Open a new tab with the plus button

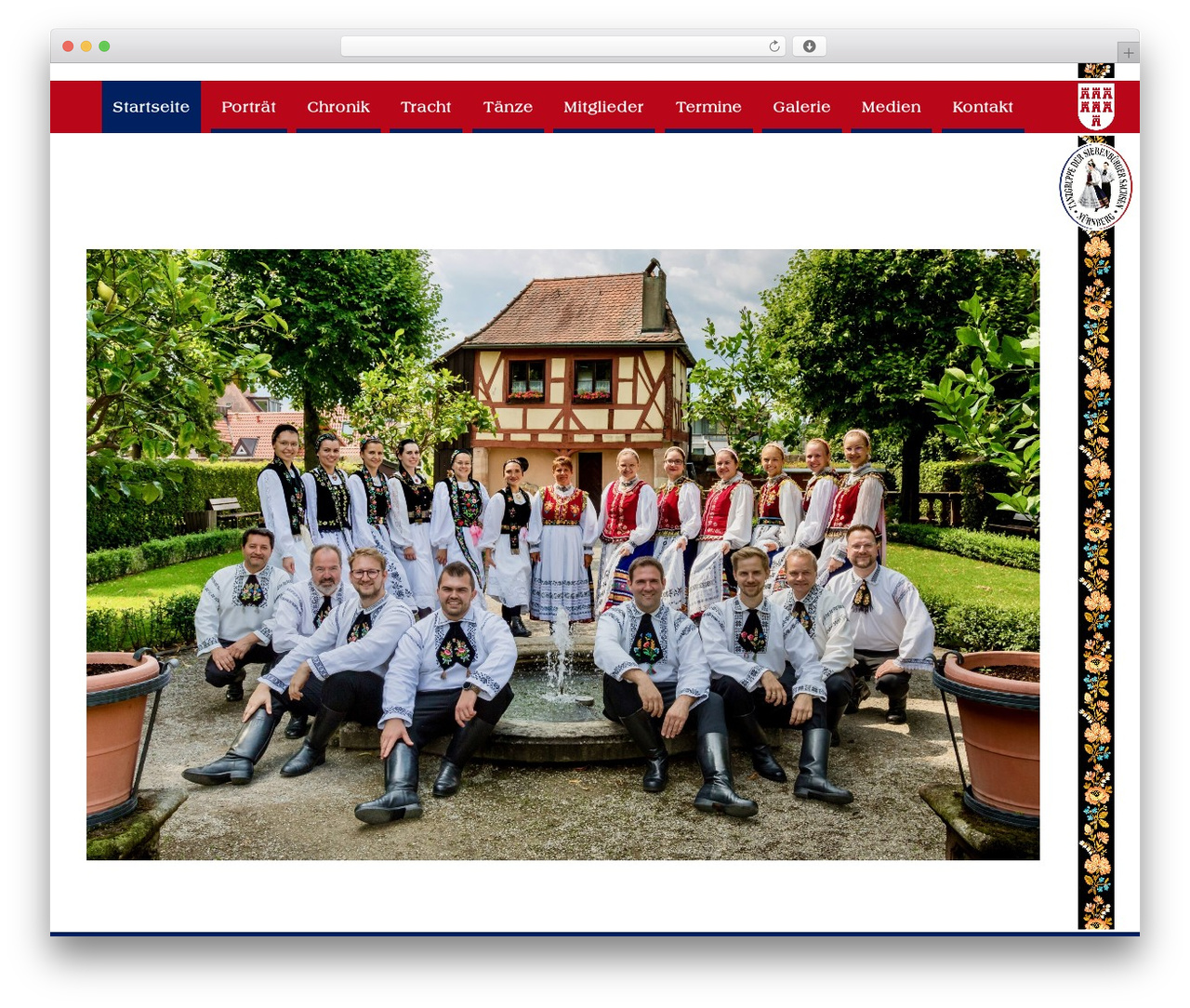(1128, 53)
